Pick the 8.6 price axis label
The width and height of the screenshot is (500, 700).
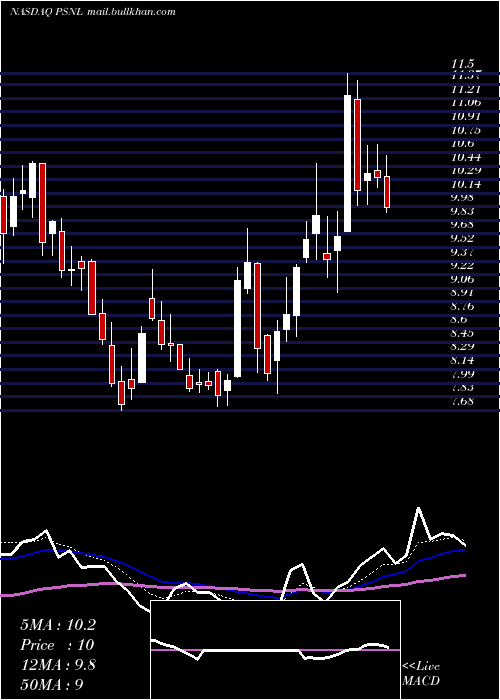click(x=460, y=320)
